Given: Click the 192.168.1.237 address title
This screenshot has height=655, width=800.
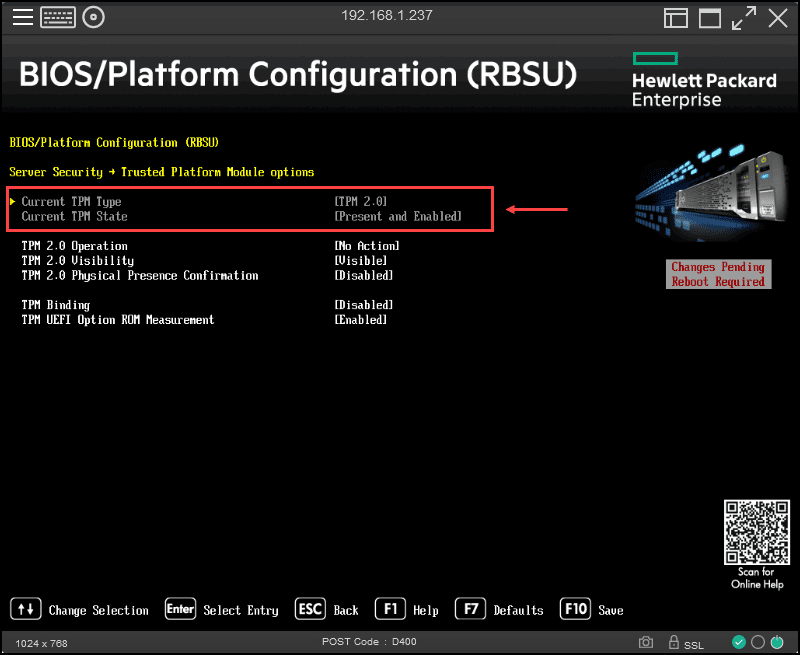Looking at the screenshot, I should coord(387,15).
